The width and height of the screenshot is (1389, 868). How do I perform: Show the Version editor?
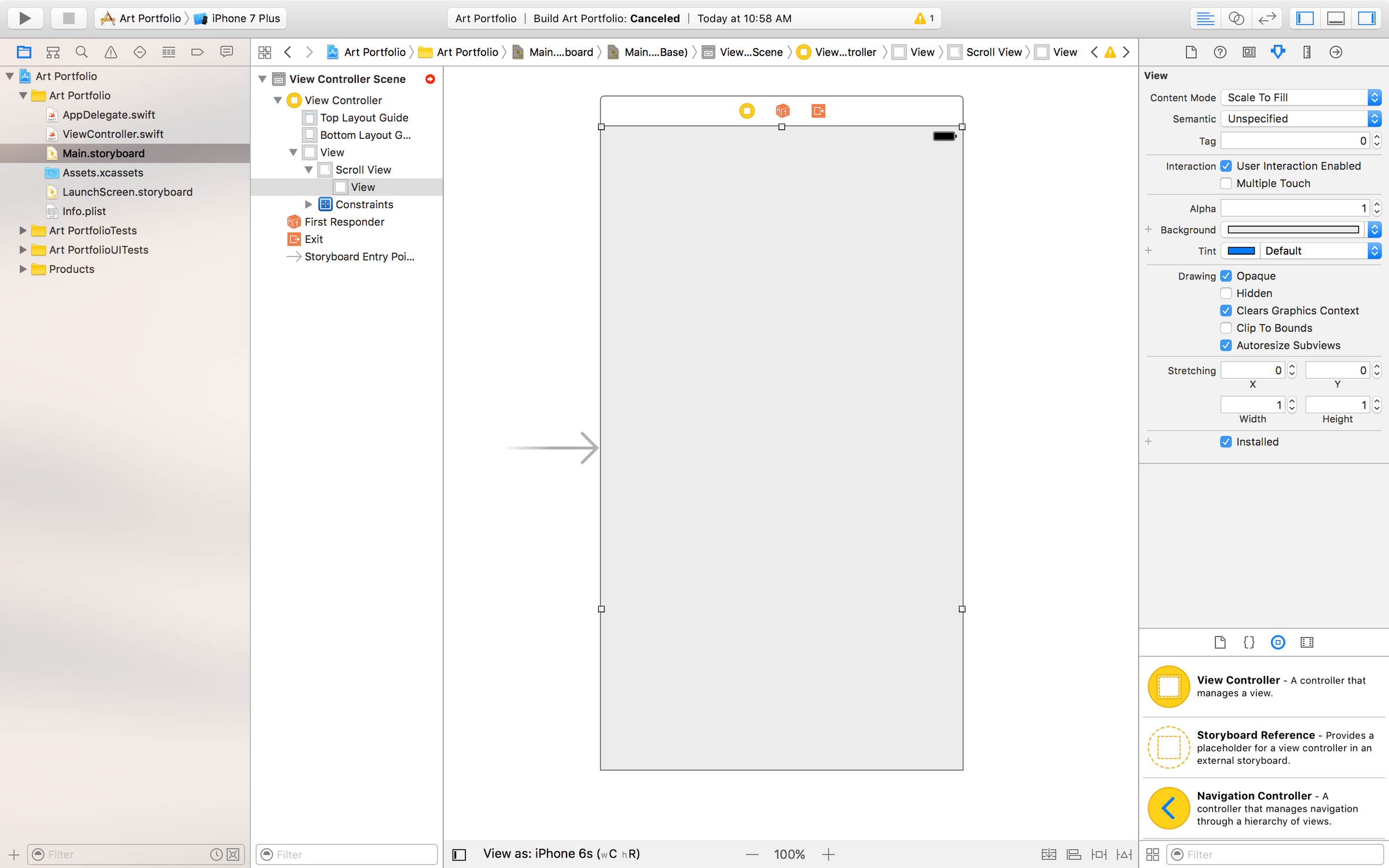click(1267, 18)
